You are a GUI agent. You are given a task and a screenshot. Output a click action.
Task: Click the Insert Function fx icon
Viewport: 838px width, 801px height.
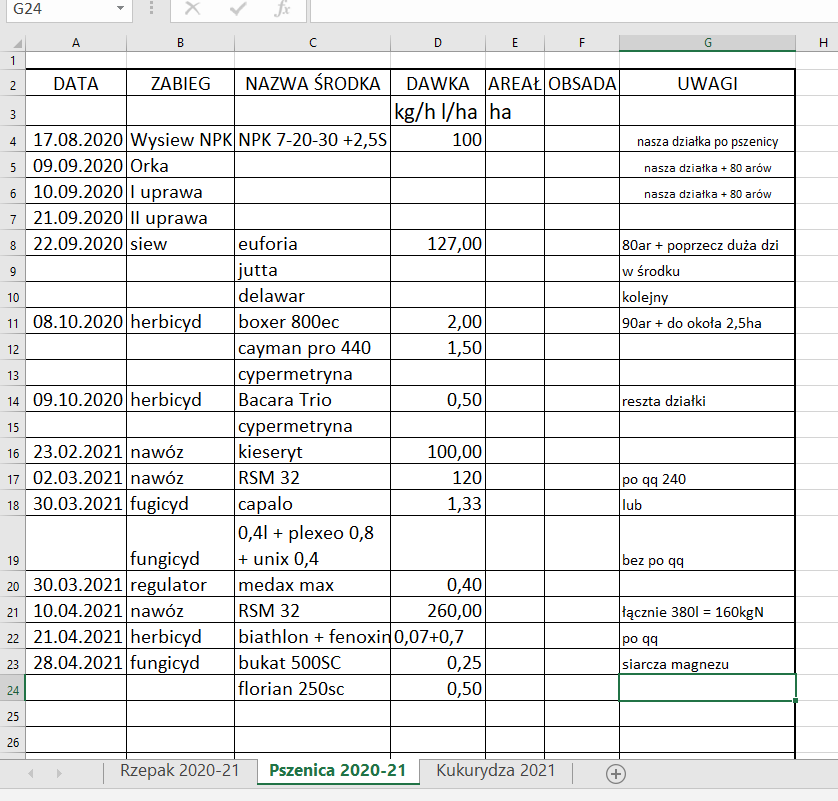283,9
